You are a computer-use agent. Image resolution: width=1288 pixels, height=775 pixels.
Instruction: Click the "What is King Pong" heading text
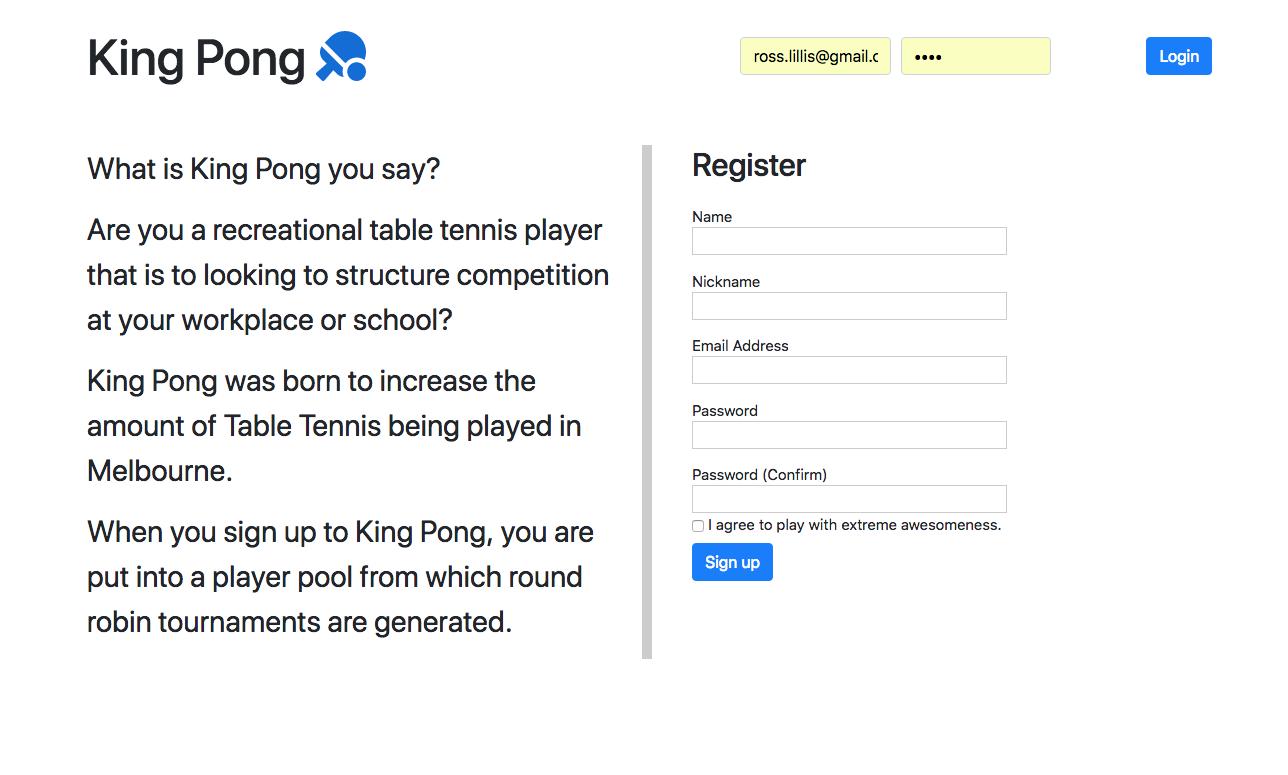pyautogui.click(x=263, y=169)
